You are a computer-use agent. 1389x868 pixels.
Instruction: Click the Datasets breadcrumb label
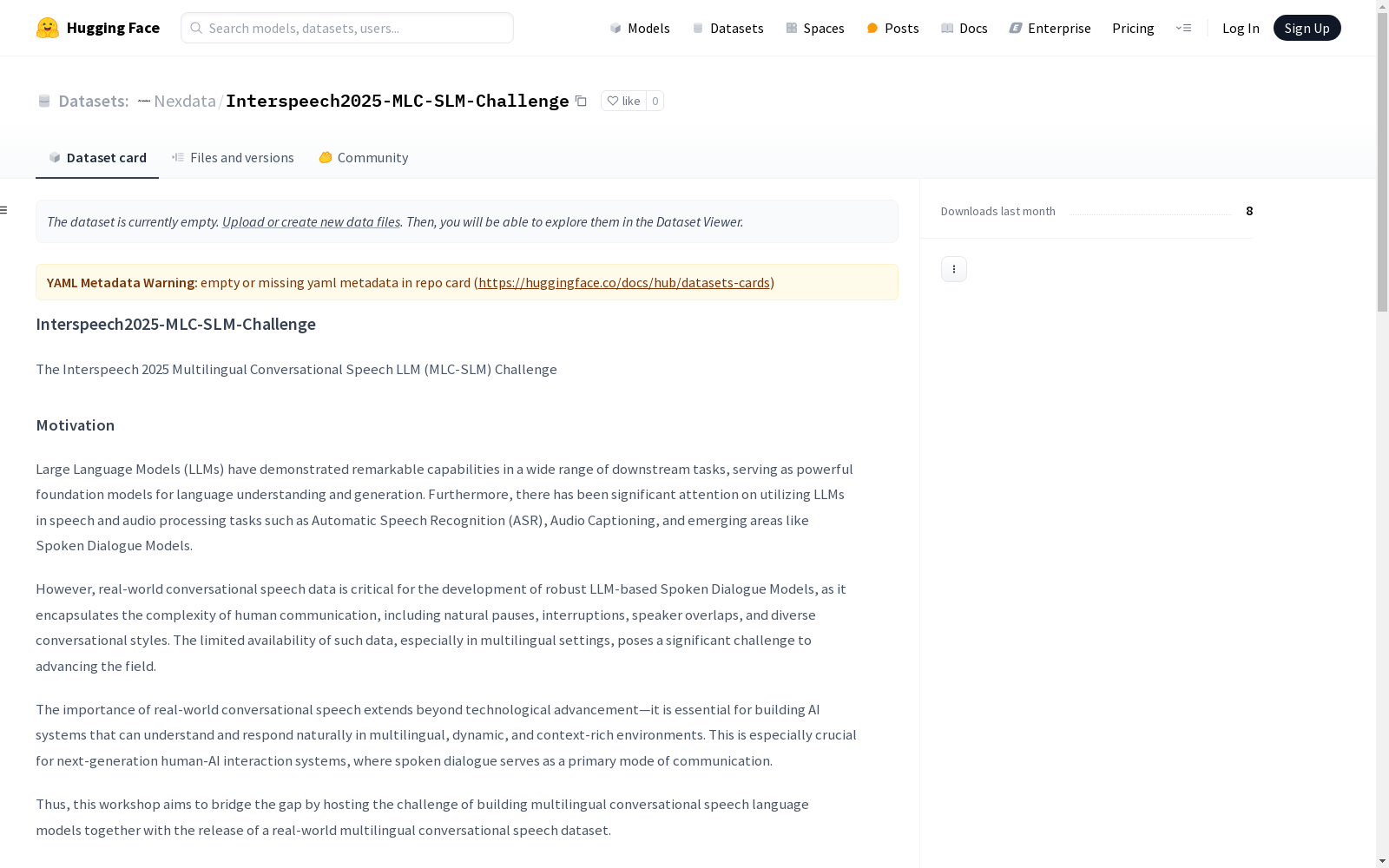point(93,101)
